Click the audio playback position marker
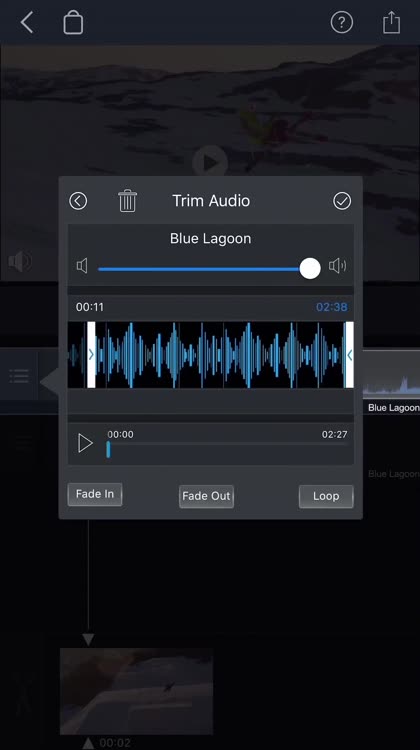Viewport: 420px width, 750px height. [108, 449]
